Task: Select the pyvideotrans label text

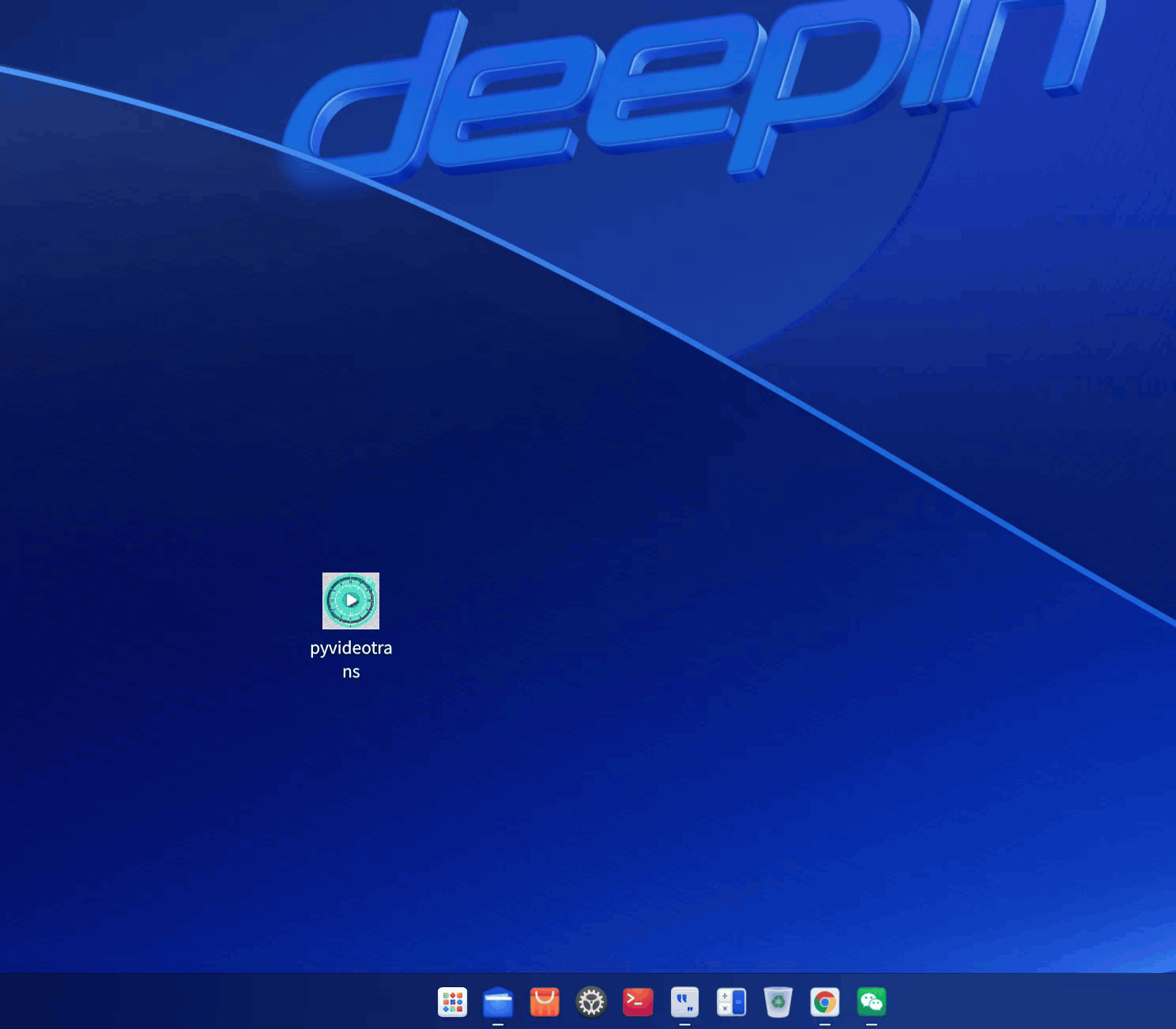Action: coord(351,659)
